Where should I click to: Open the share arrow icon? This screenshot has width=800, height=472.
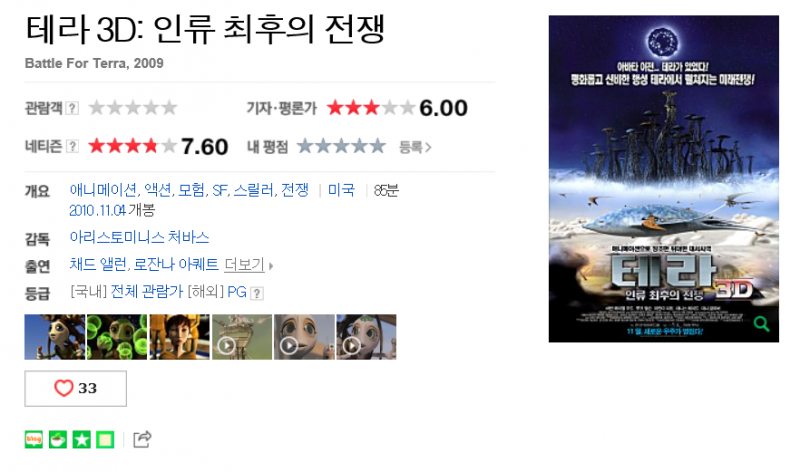[142, 439]
